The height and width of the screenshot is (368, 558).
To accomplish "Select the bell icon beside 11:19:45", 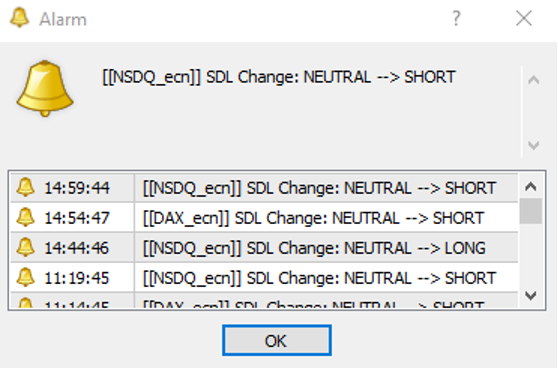I will click(26, 278).
